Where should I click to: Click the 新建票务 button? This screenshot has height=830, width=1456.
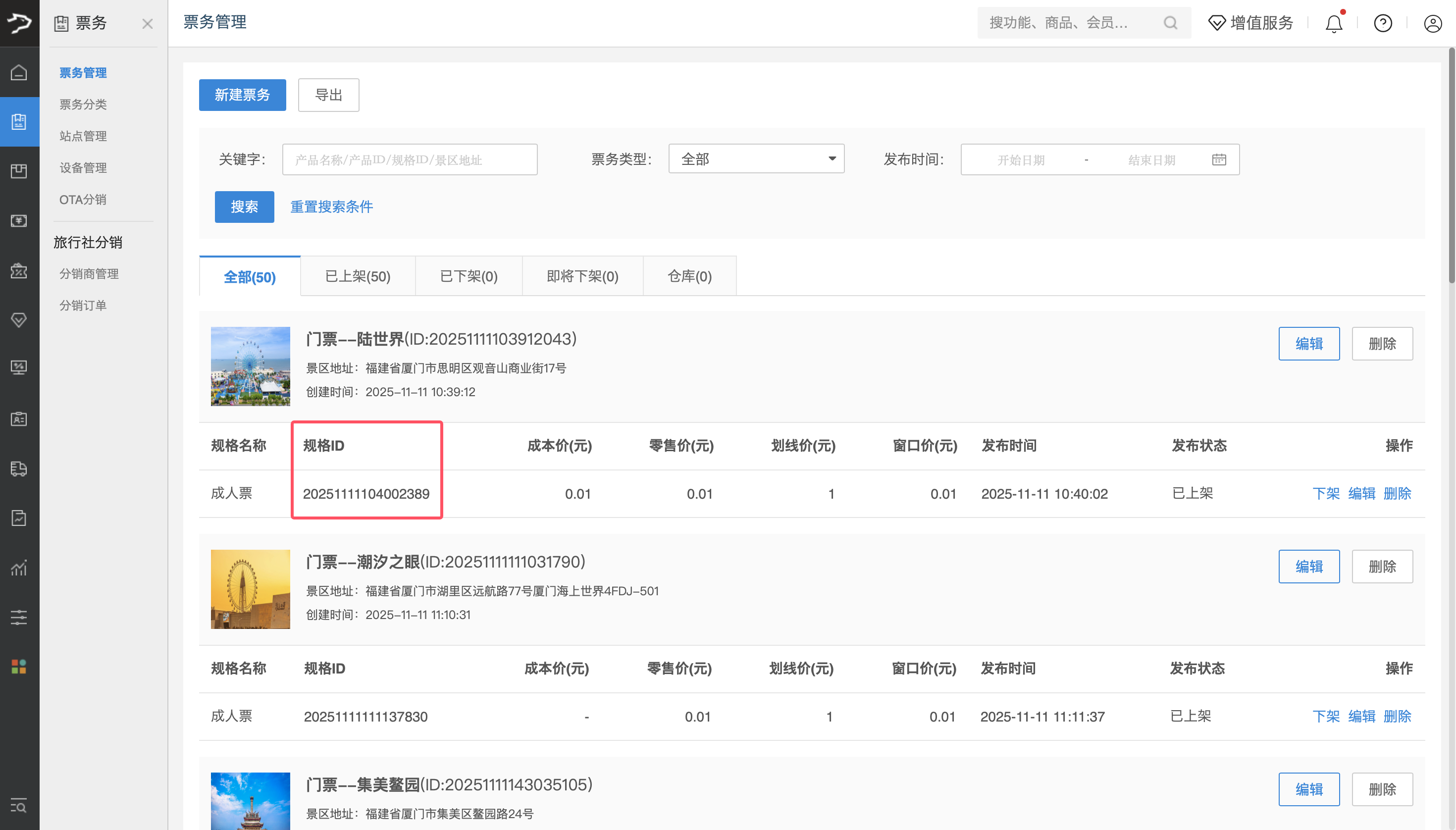pos(242,95)
